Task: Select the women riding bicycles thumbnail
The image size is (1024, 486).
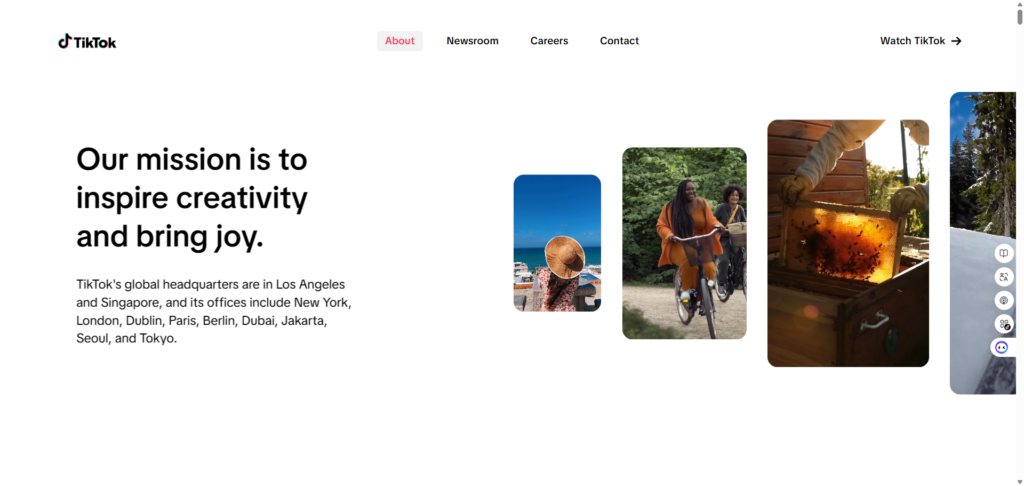Action: coord(684,243)
